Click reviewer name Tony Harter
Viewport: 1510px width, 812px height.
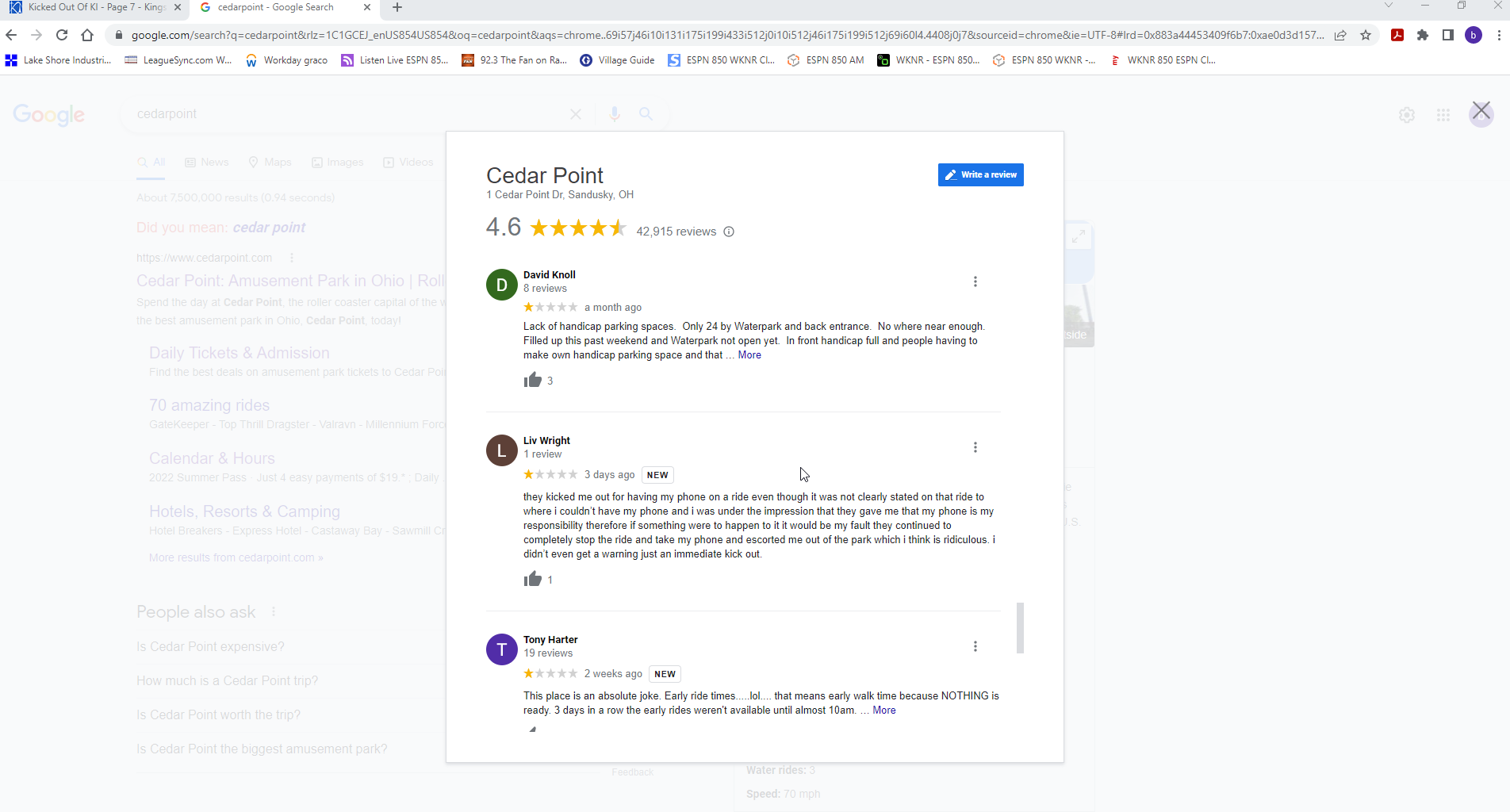tap(550, 640)
